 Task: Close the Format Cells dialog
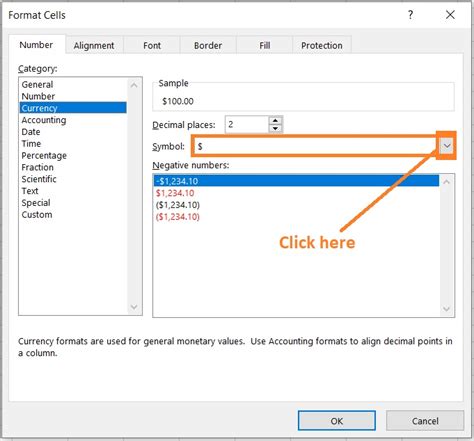point(450,15)
